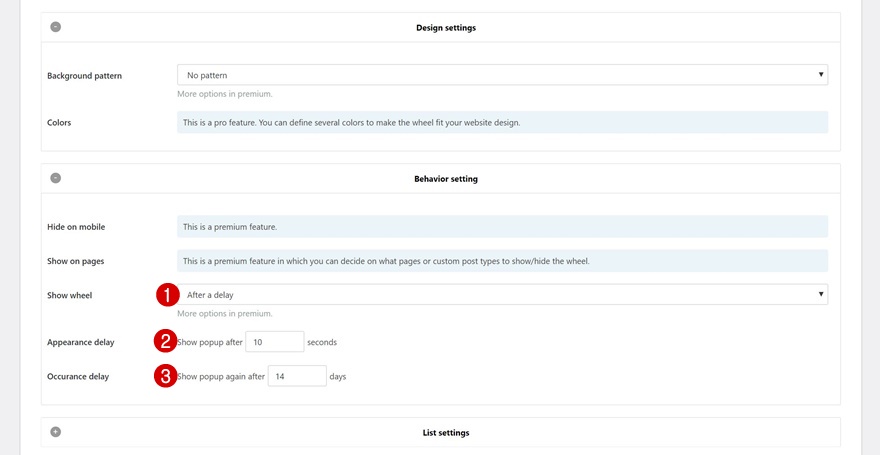Click the Show on pages premium notice
This screenshot has width=880, height=455.
click(502, 262)
